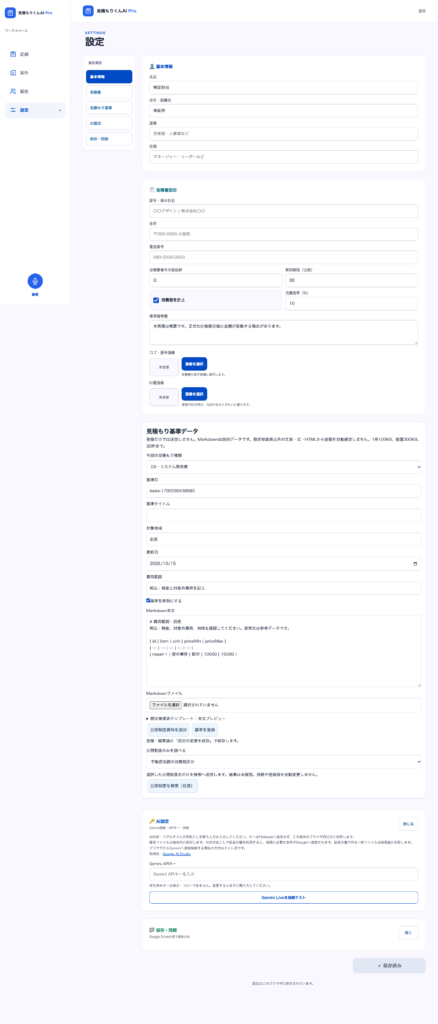Image resolution: width=438 pixels, height=1024 pixels.
Task: Open the 今回の見積もり種類 dropdown showing DX・システム開発費
Action: pyautogui.click(x=283, y=466)
